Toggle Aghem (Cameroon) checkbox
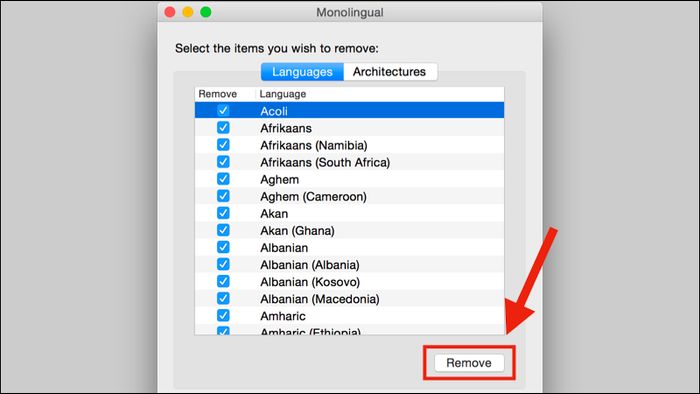Image resolution: width=700 pixels, height=394 pixels. tap(223, 196)
